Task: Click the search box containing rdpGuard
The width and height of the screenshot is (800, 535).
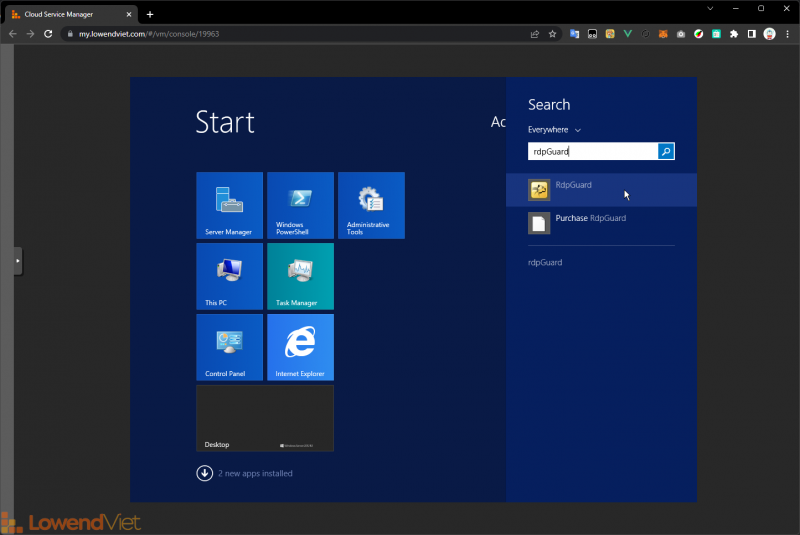Action: point(593,151)
